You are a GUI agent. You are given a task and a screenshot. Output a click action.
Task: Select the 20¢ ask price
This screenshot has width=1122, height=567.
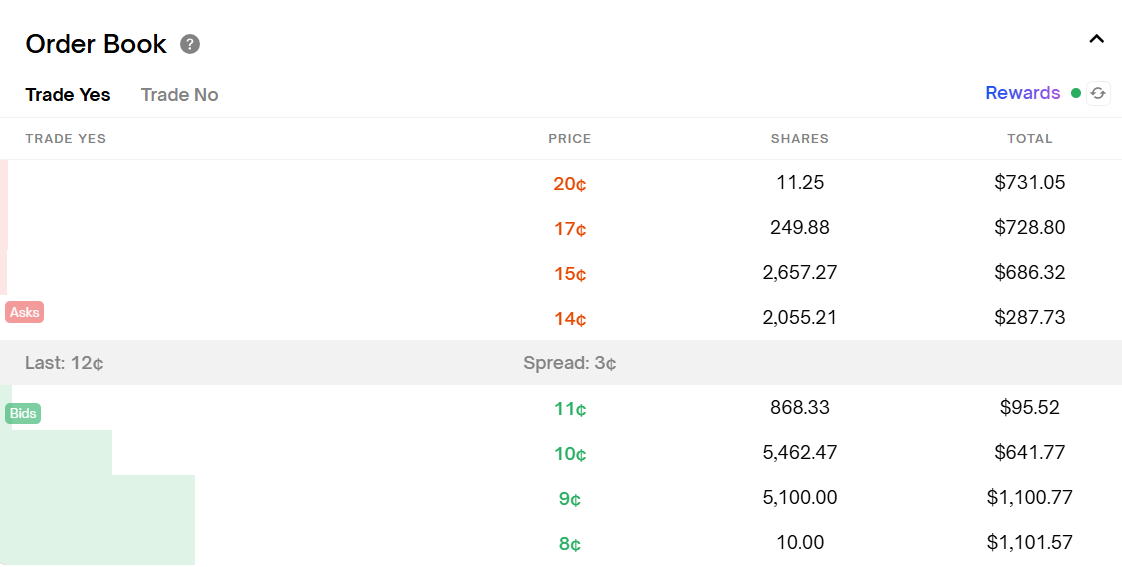click(x=569, y=184)
